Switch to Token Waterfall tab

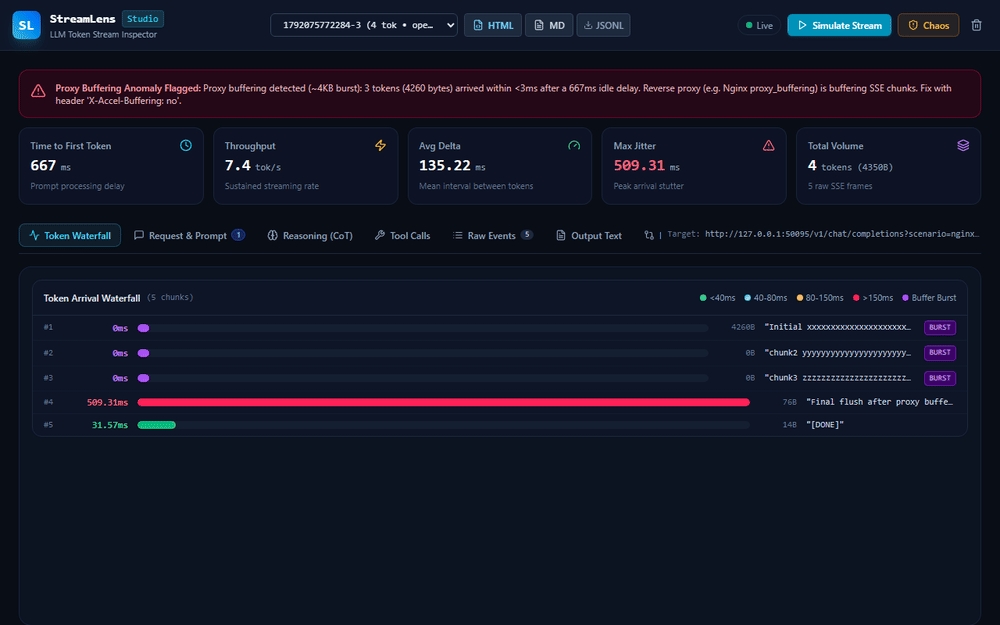click(x=70, y=235)
